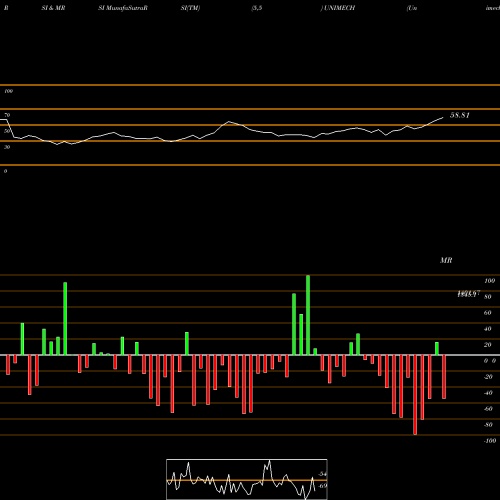Click the -60 label on the MR axis
Image resolution: width=500 pixels, height=500 pixels.
(488, 409)
